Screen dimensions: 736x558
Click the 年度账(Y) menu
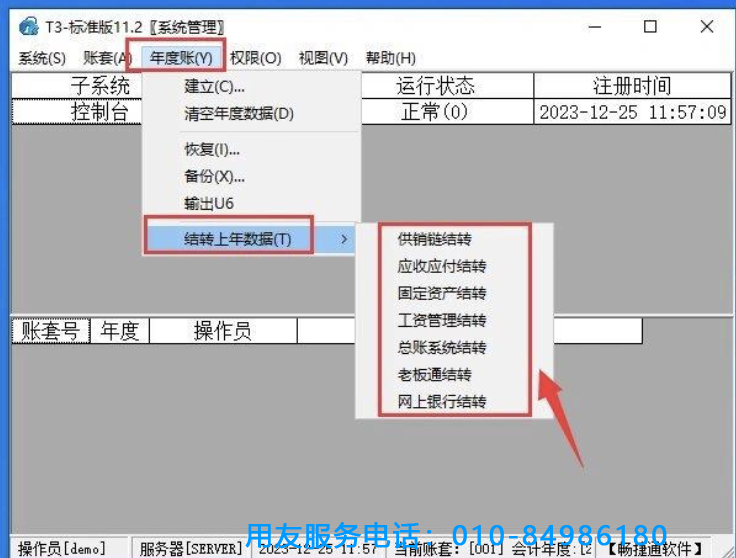(x=181, y=58)
